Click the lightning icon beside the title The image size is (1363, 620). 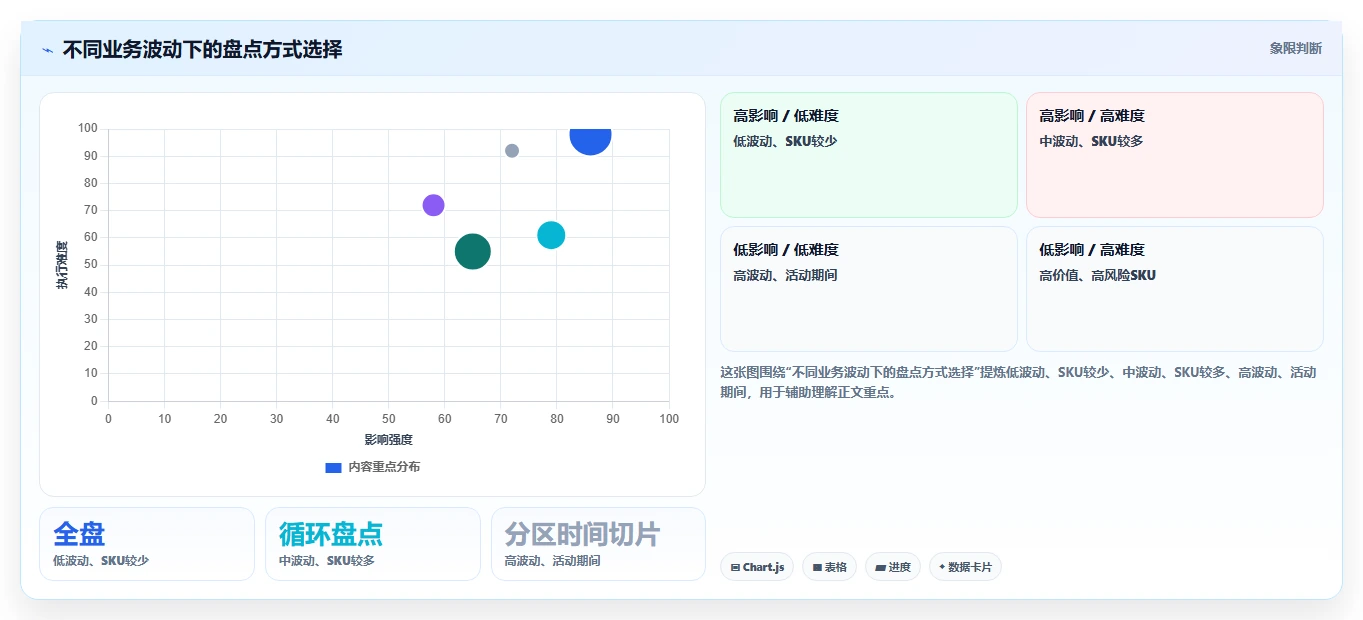(48, 49)
